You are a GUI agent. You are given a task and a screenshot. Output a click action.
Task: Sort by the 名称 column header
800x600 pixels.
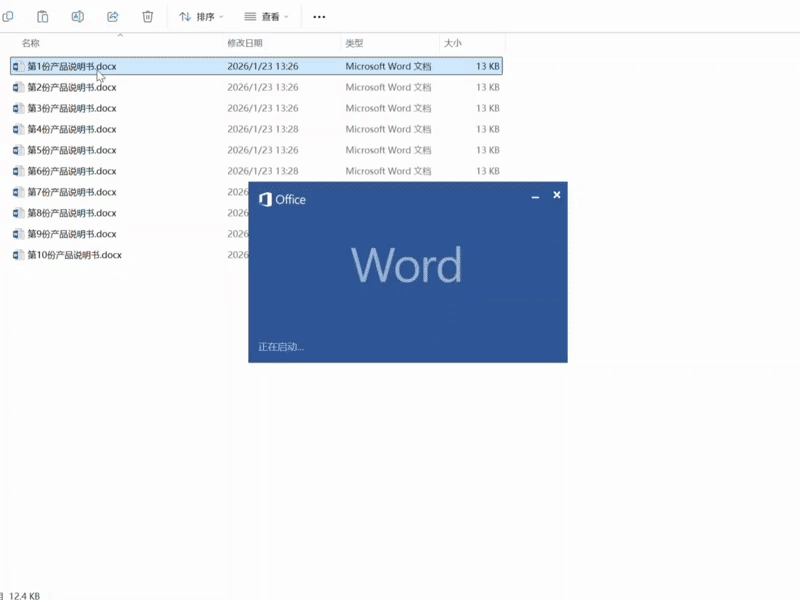(31, 43)
